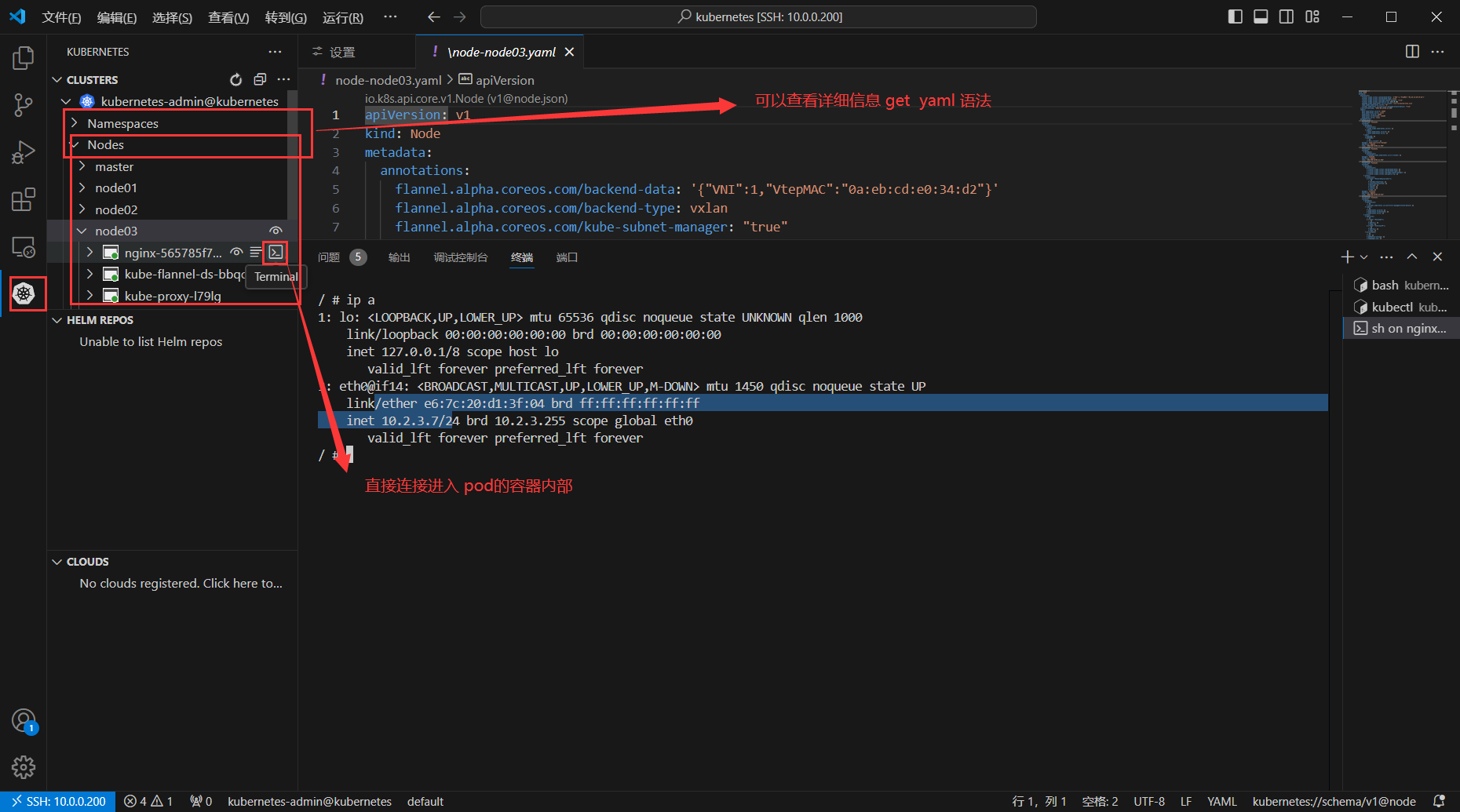Close the terminal panel
Screen dimensions: 1460x812
click(x=1437, y=257)
